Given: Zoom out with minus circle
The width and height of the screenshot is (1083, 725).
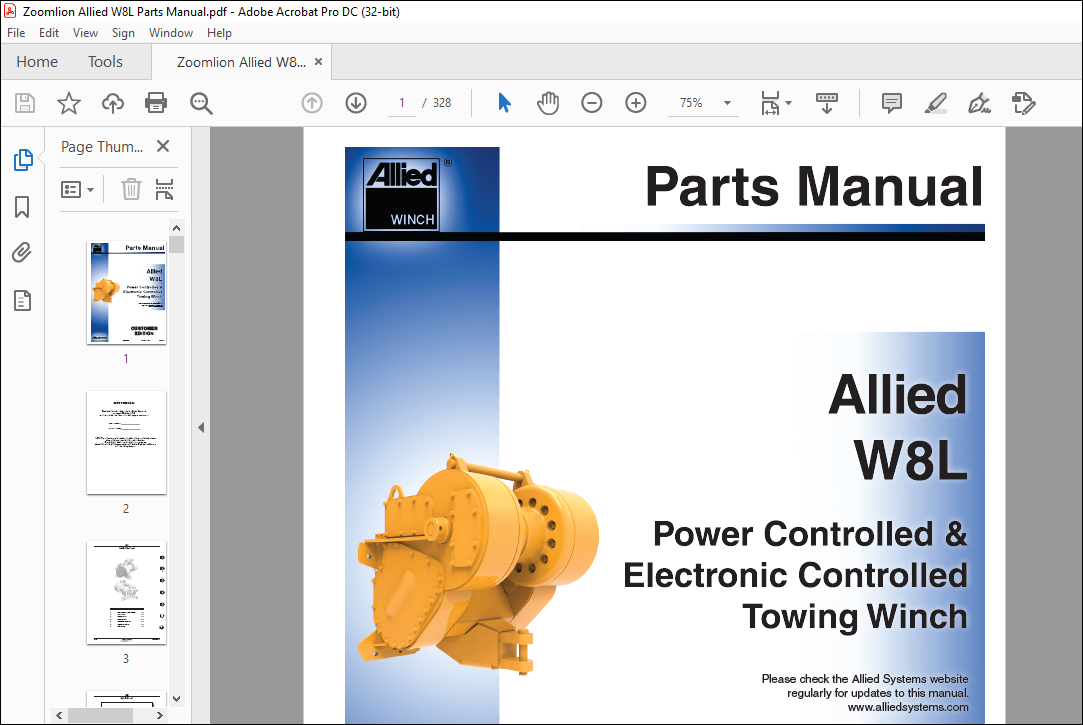Looking at the screenshot, I should (x=592, y=104).
